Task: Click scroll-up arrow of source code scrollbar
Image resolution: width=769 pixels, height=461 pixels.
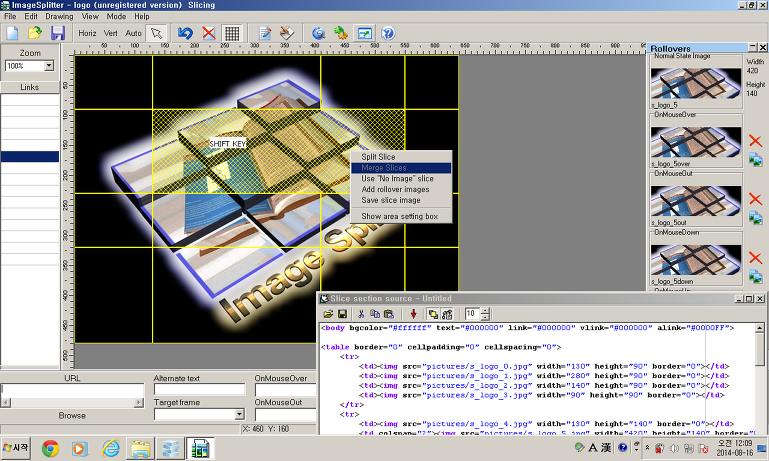Action: (760, 328)
